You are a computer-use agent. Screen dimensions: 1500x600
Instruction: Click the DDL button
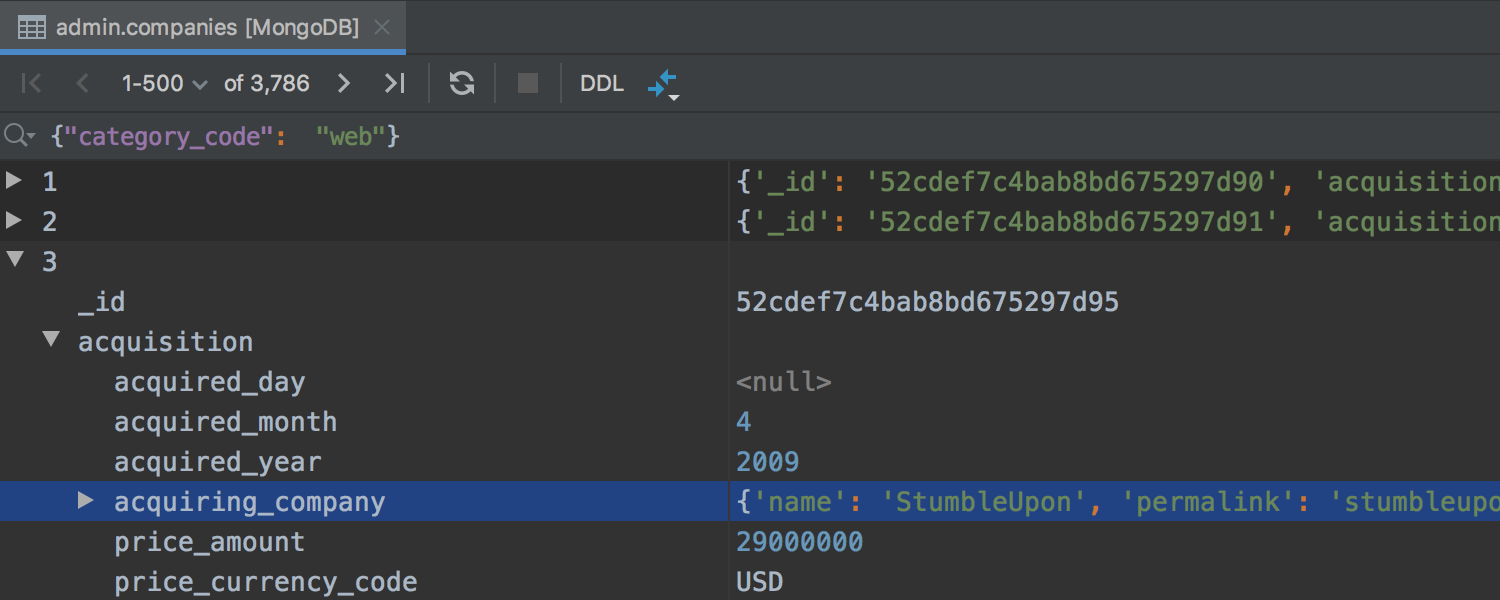602,84
